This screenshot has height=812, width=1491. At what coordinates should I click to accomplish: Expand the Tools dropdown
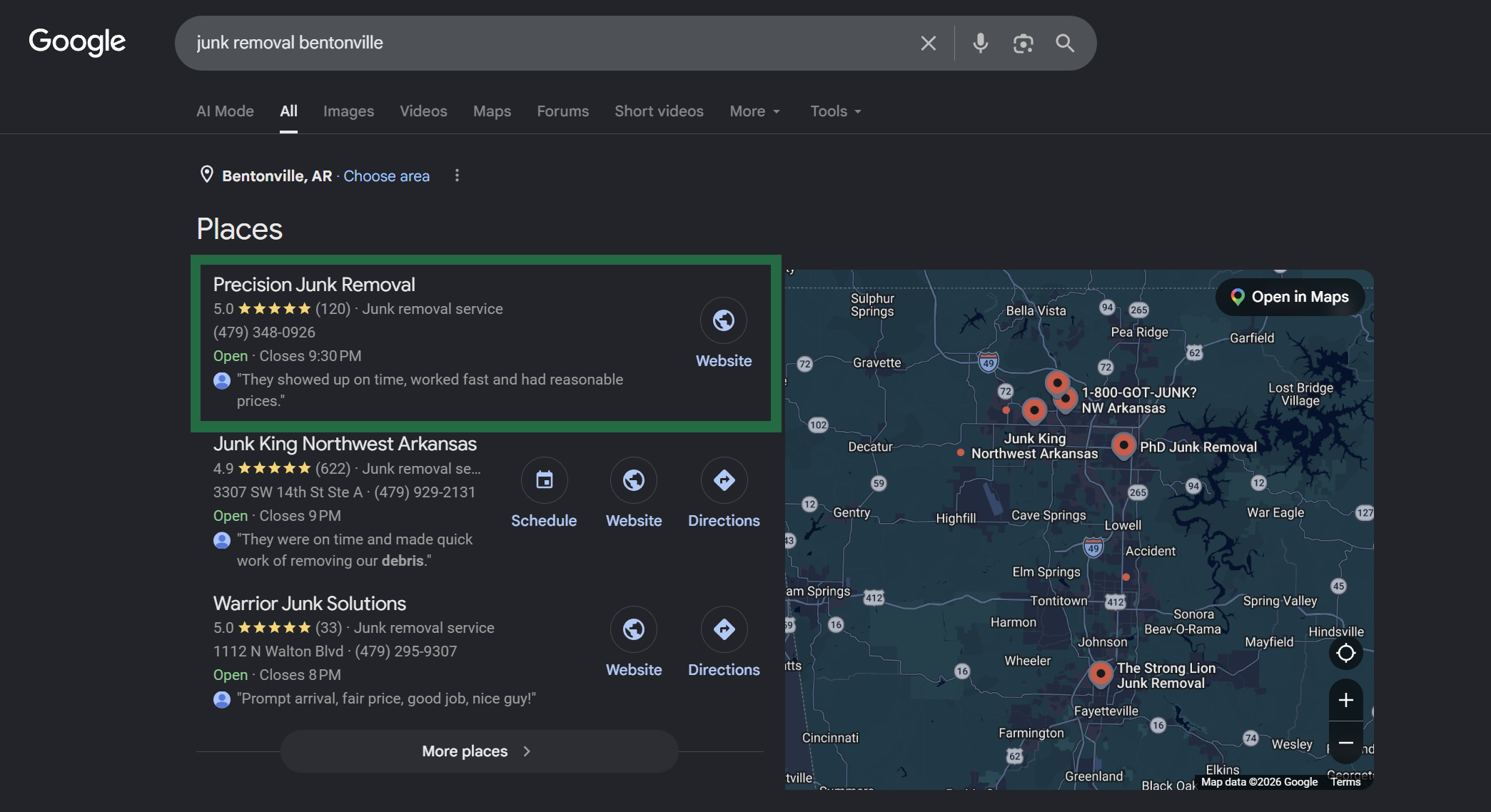point(836,111)
